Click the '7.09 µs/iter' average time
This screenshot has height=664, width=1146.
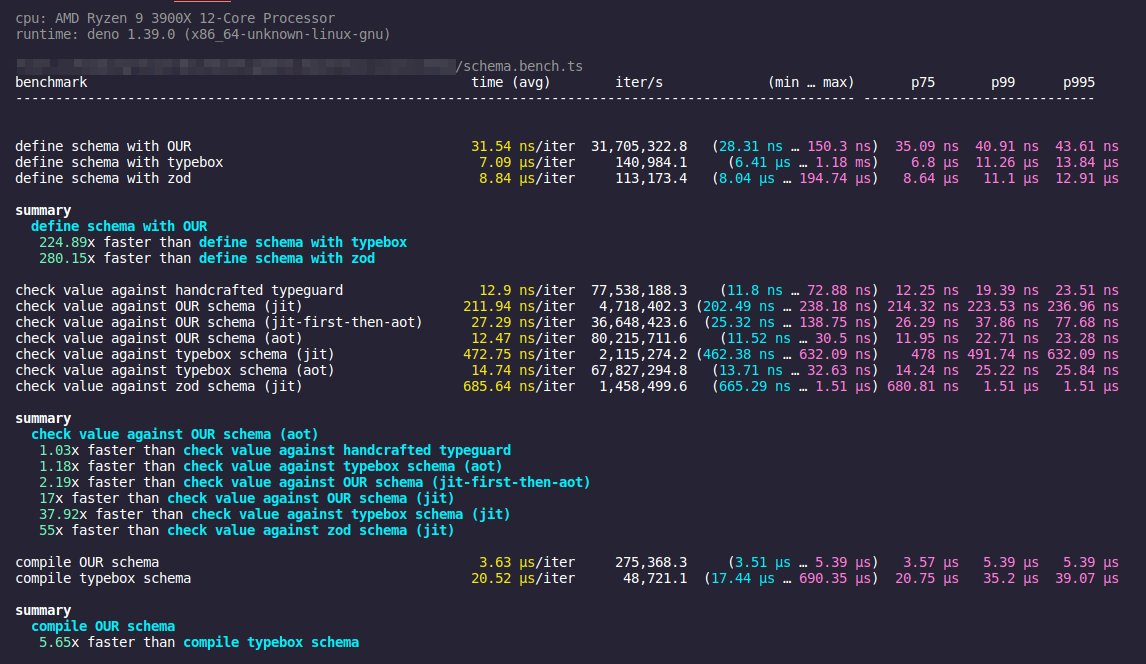click(x=527, y=162)
